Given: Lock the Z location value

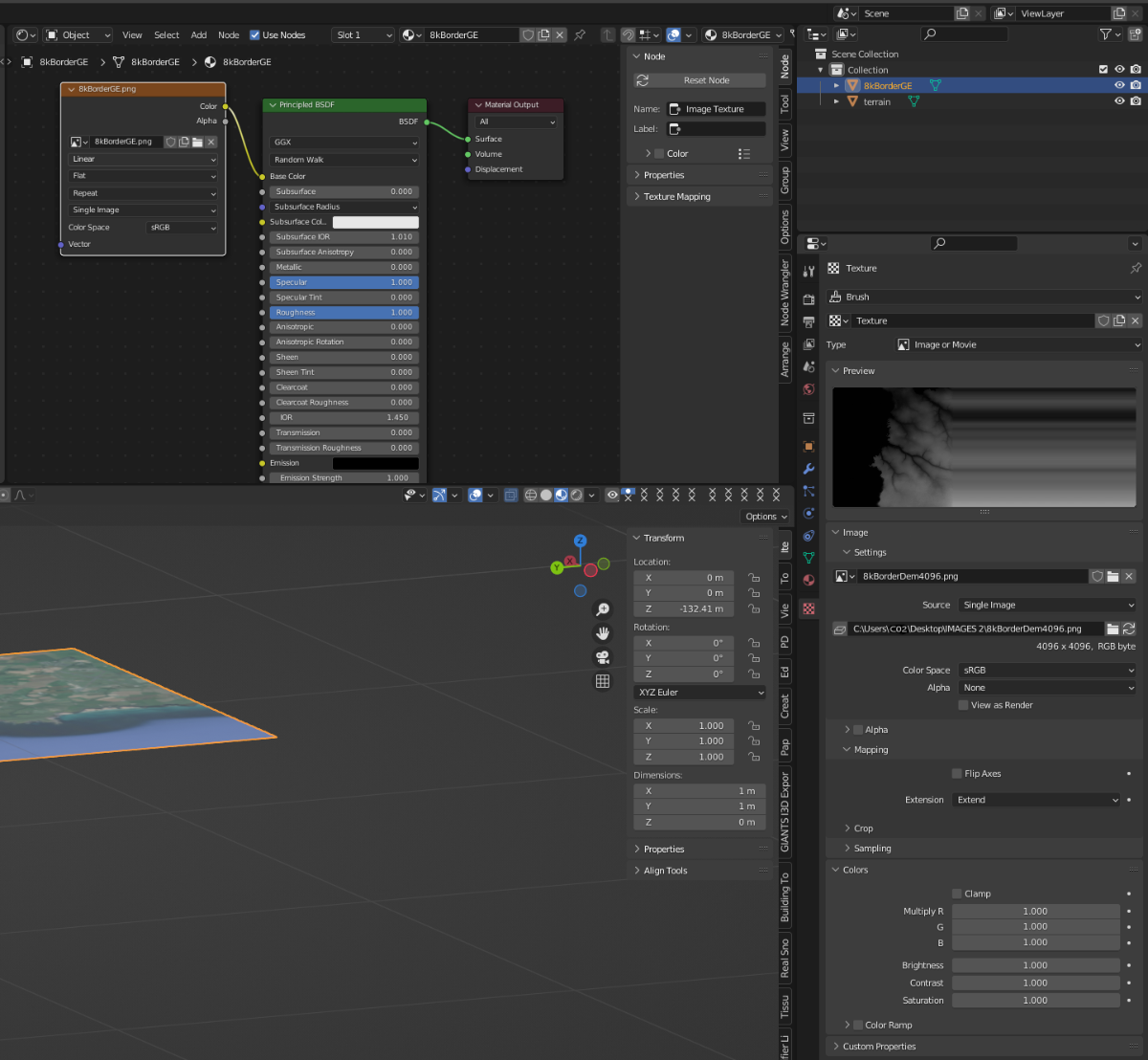Looking at the screenshot, I should [754, 608].
